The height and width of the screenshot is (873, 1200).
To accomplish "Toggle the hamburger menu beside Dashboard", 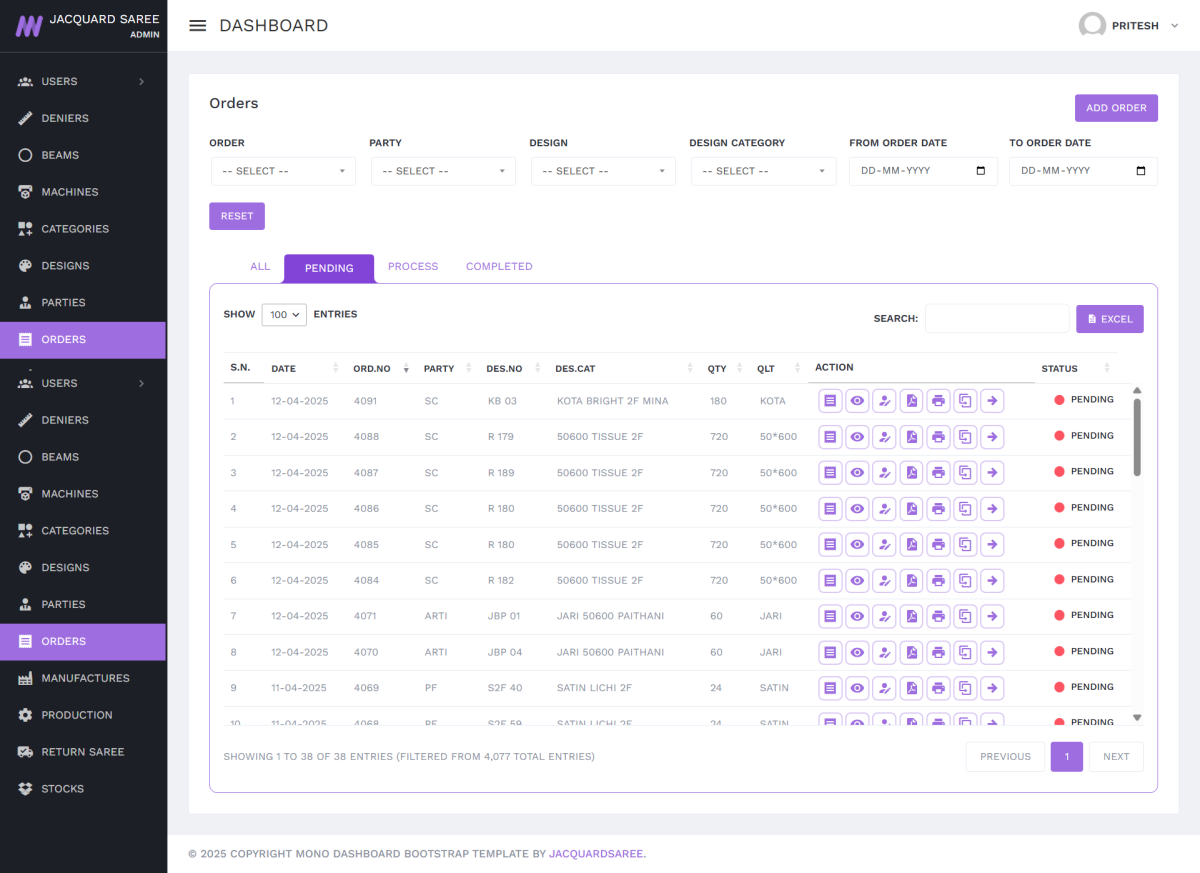I will point(198,26).
